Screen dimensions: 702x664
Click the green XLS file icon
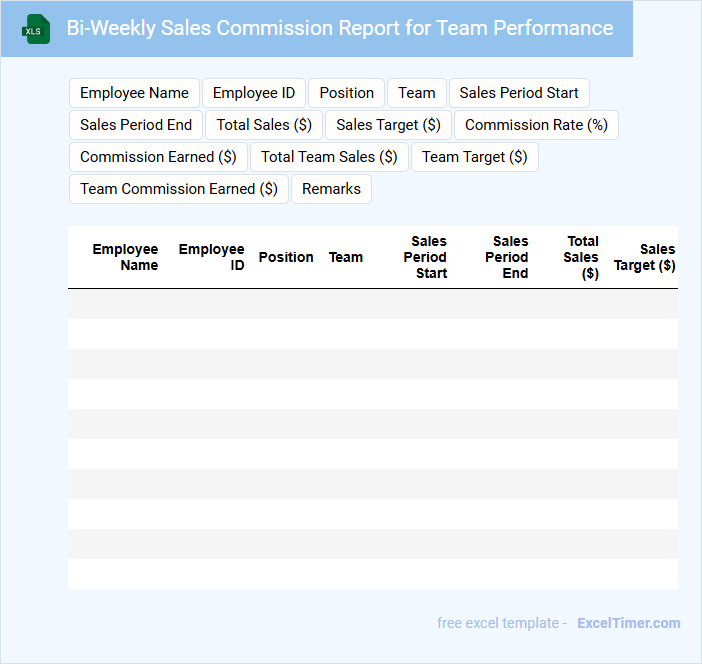click(x=35, y=29)
